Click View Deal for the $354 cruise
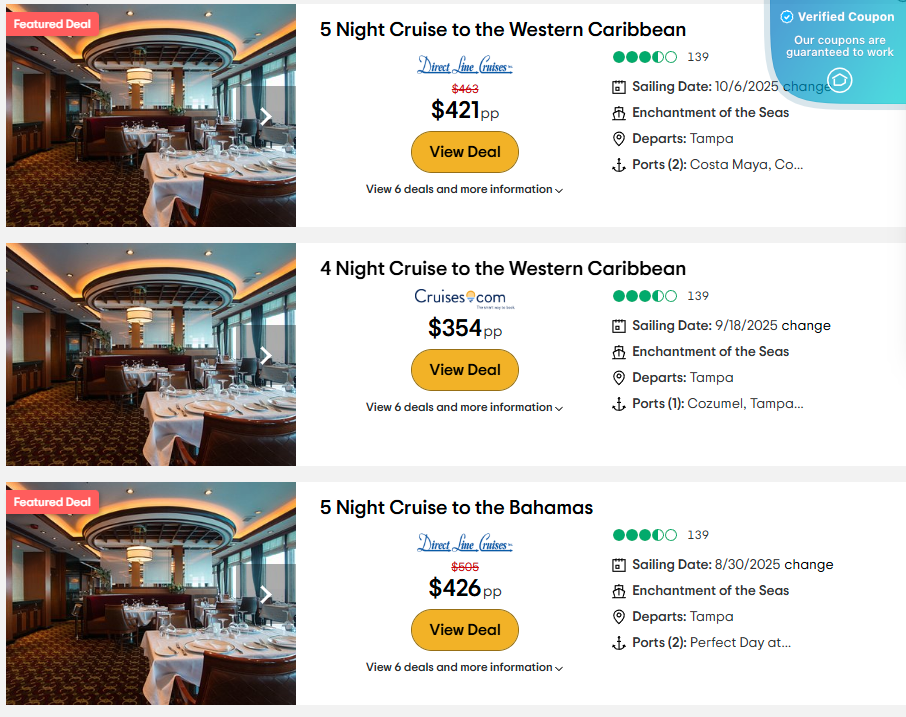This screenshot has width=906, height=717. point(464,369)
